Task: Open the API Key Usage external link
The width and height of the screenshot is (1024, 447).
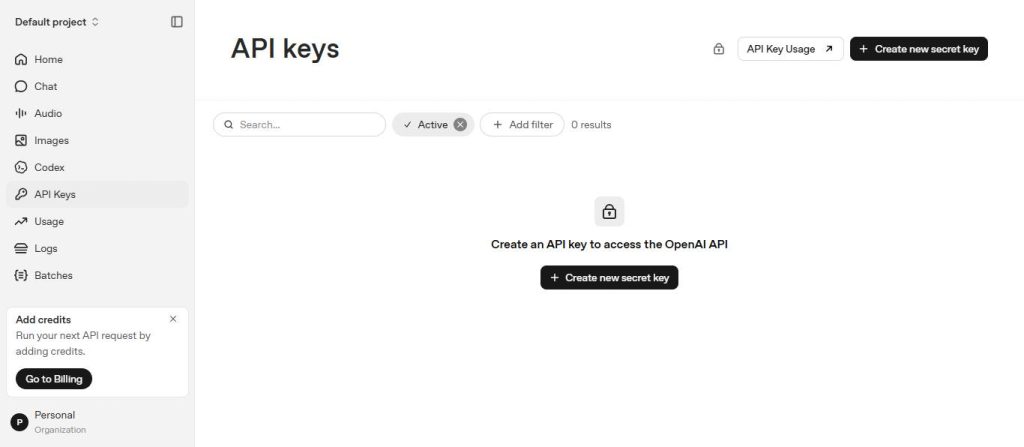Action: [x=790, y=49]
